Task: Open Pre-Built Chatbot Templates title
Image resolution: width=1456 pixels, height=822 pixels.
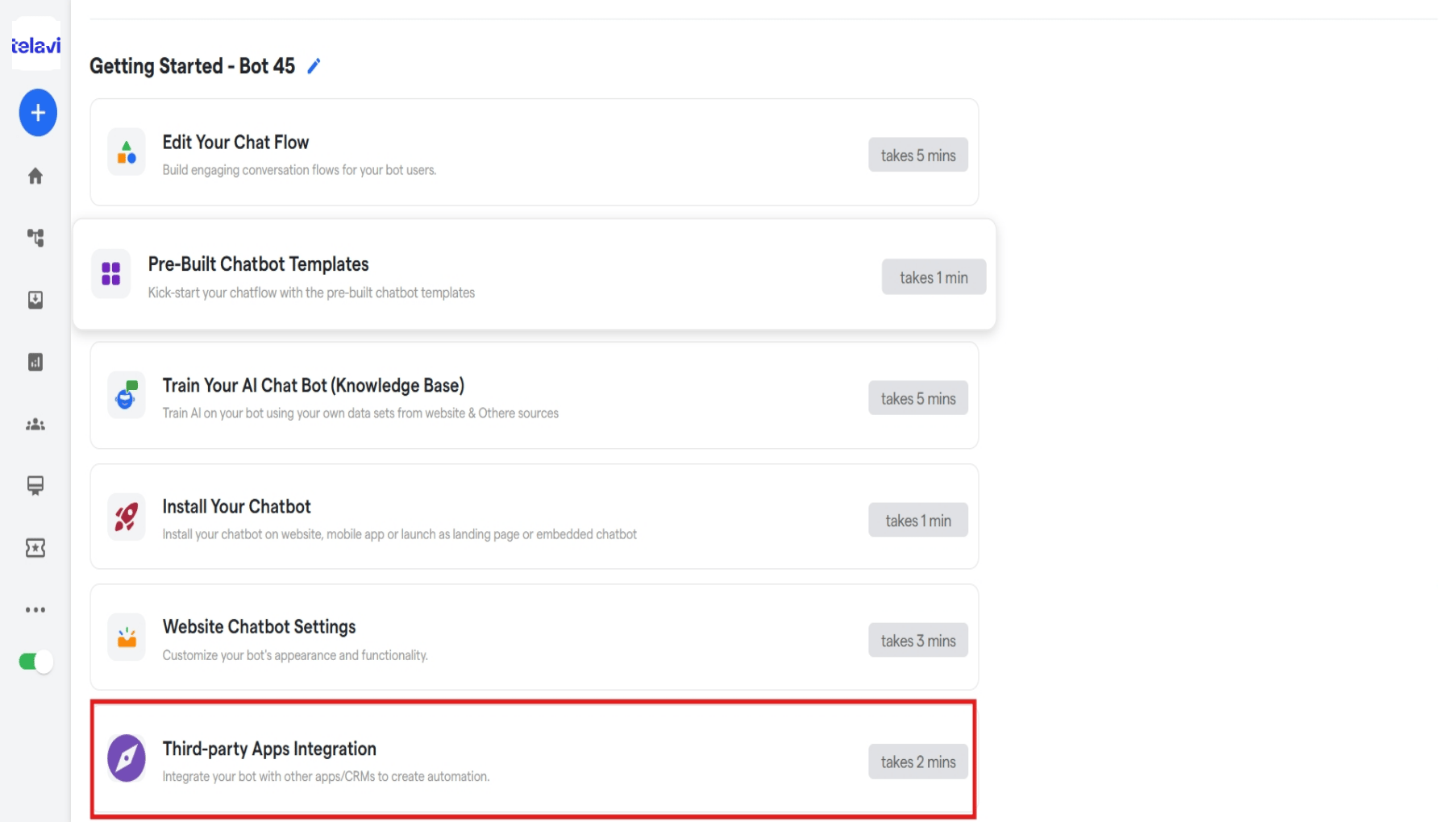Action: pos(258,264)
